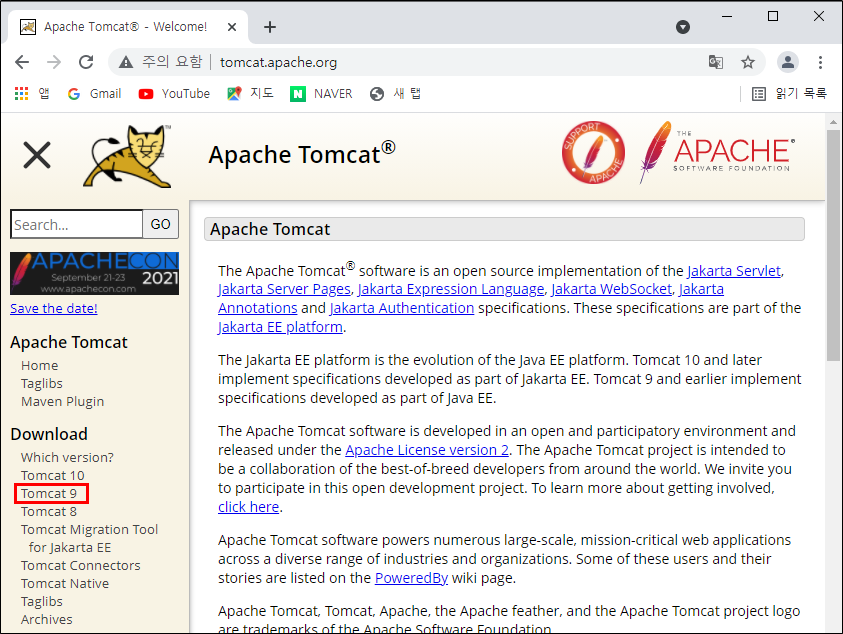Open the Chrome profile avatar

click(788, 62)
